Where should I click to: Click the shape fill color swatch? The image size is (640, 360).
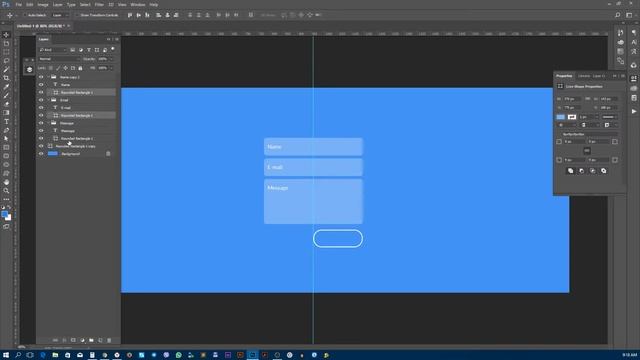[x=561, y=117]
